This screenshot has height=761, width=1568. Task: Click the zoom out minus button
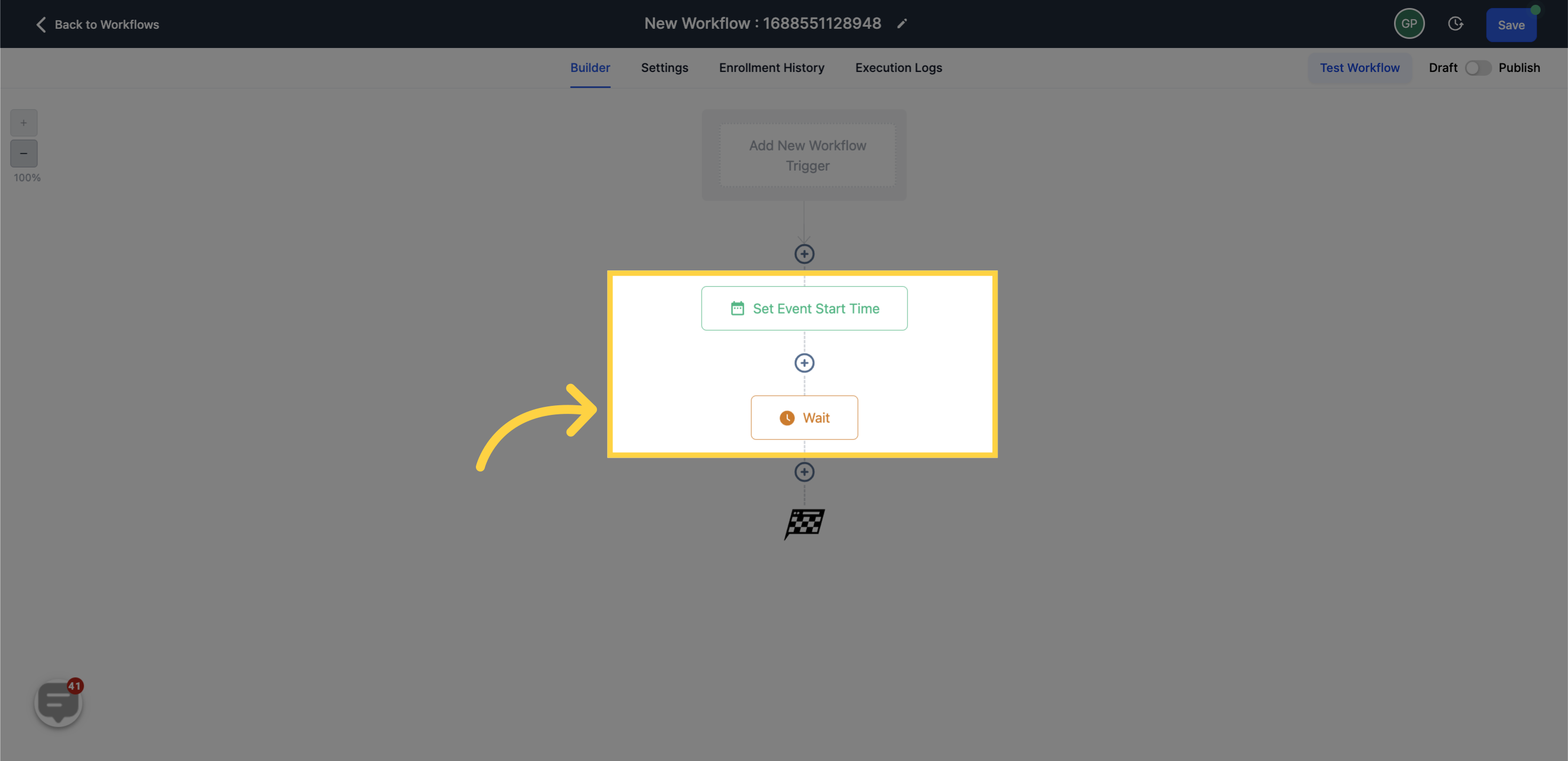tap(24, 153)
